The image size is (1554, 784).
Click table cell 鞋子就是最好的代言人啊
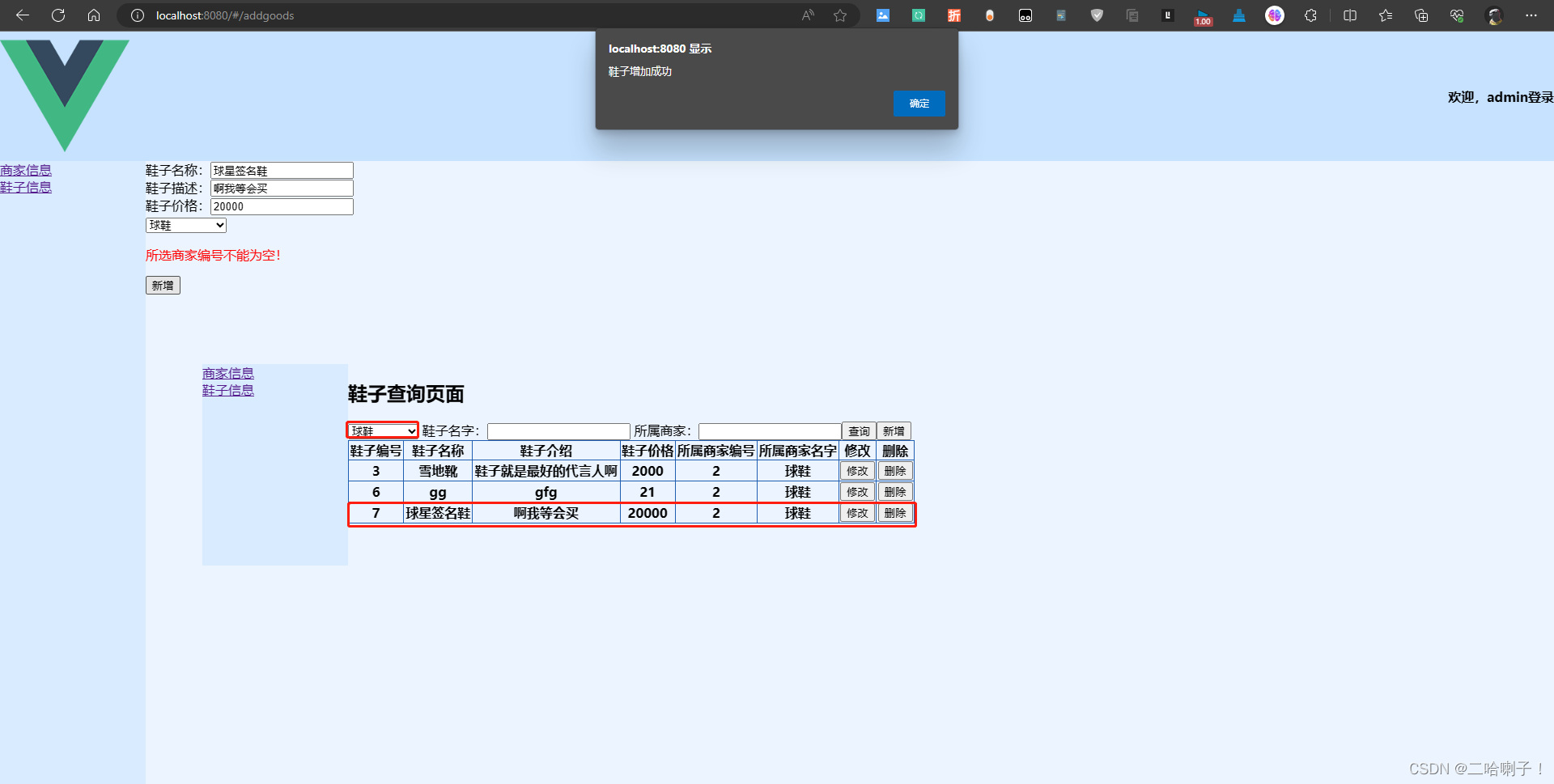click(546, 471)
